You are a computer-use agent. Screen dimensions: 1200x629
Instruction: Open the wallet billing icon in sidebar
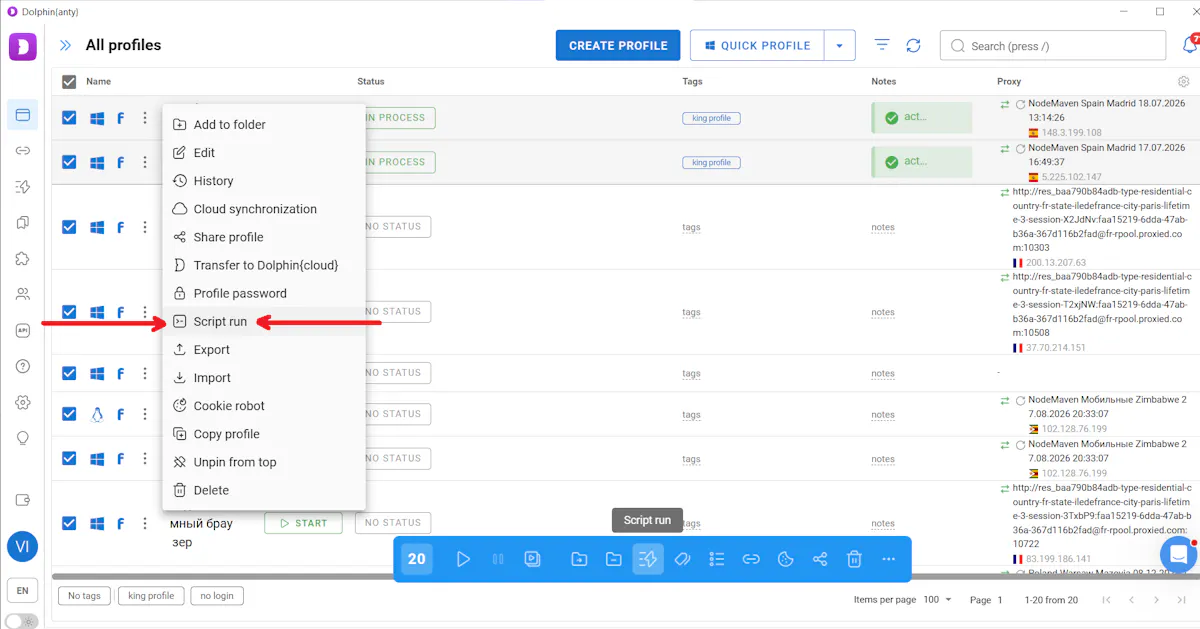(x=22, y=500)
